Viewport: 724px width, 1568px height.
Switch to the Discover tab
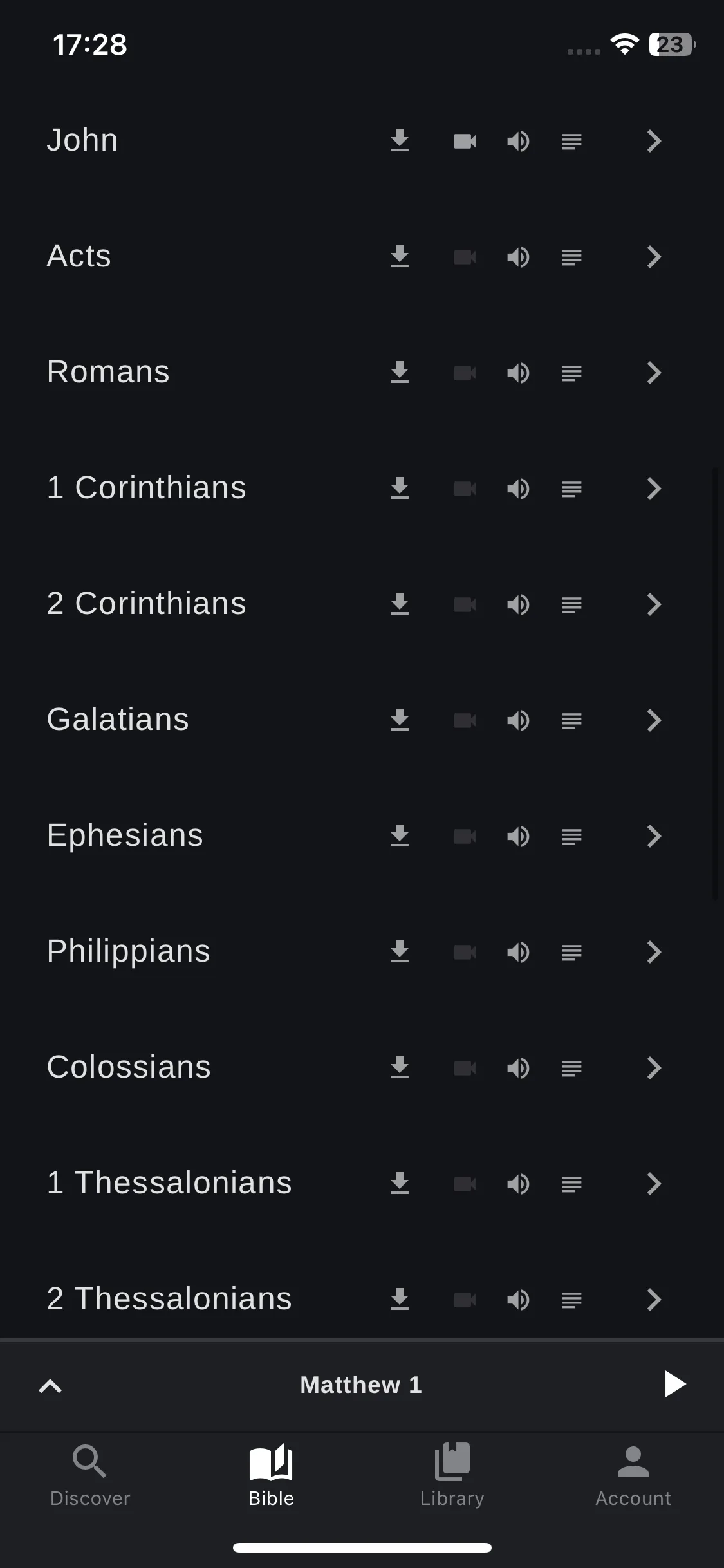click(90, 1475)
